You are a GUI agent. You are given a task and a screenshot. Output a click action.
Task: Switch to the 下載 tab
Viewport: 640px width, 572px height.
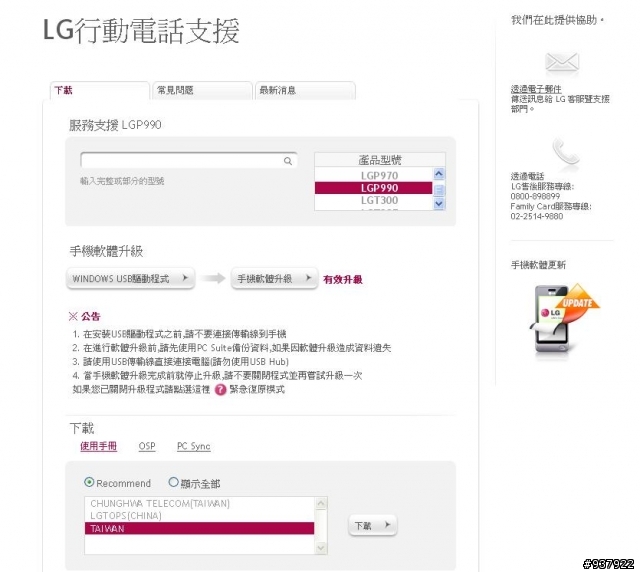point(100,91)
